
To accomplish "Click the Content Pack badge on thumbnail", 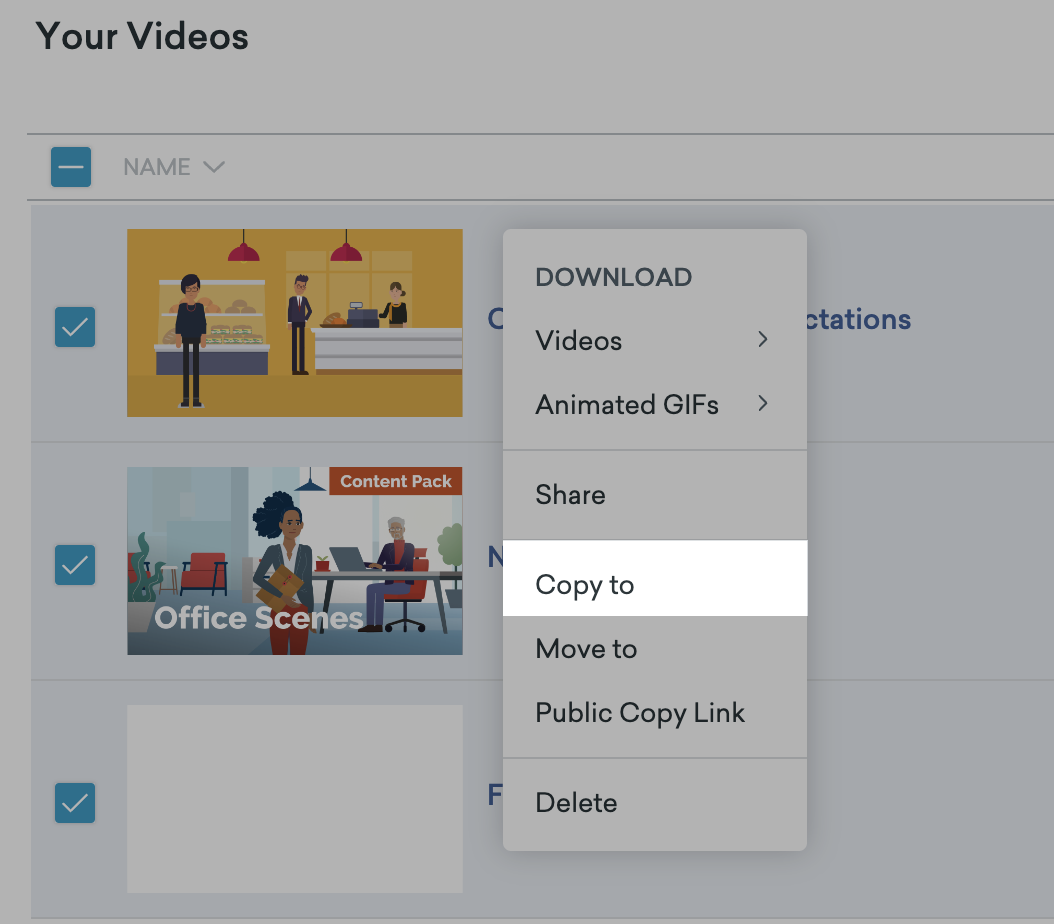I will pyautogui.click(x=395, y=481).
